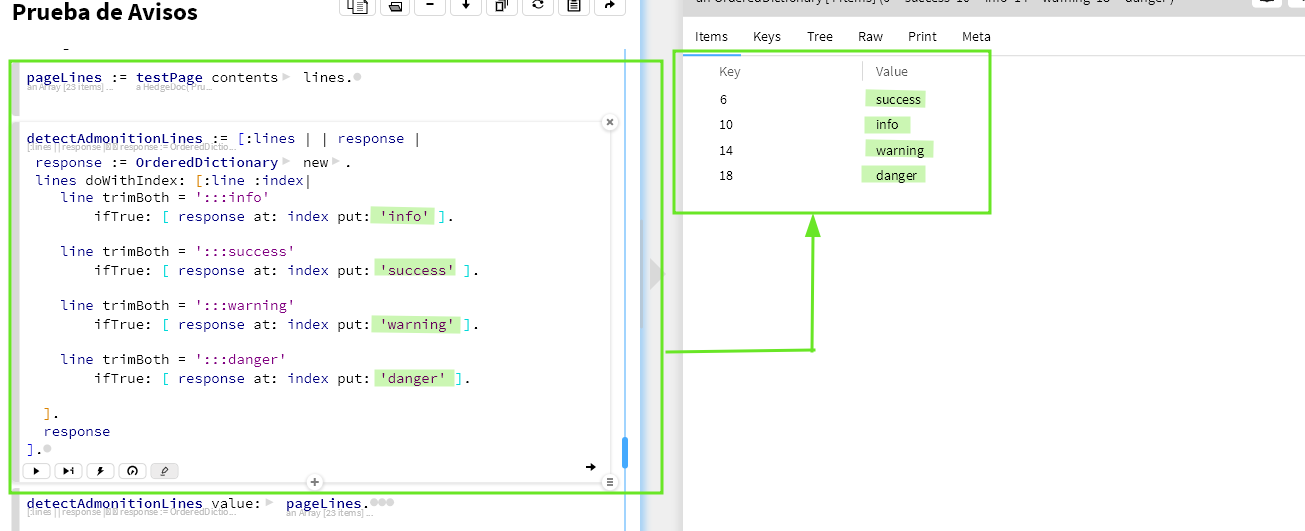Expand the triangle after 'testPage contents'
1305x531 pixels.
point(287,77)
